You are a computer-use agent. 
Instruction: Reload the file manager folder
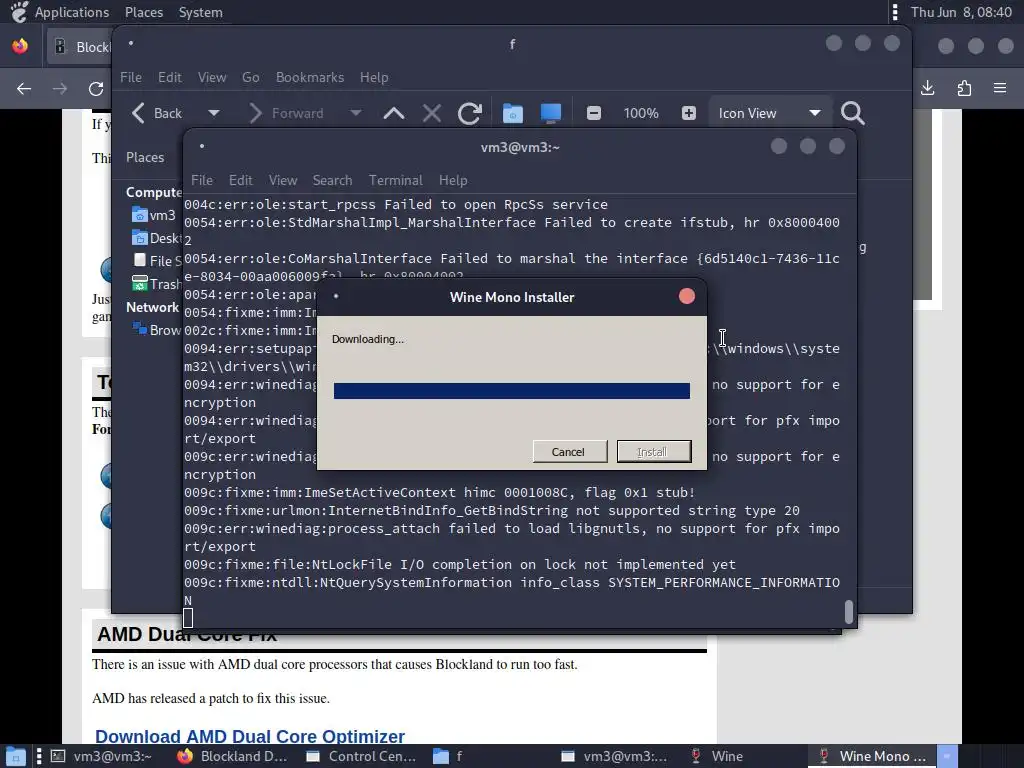point(470,114)
